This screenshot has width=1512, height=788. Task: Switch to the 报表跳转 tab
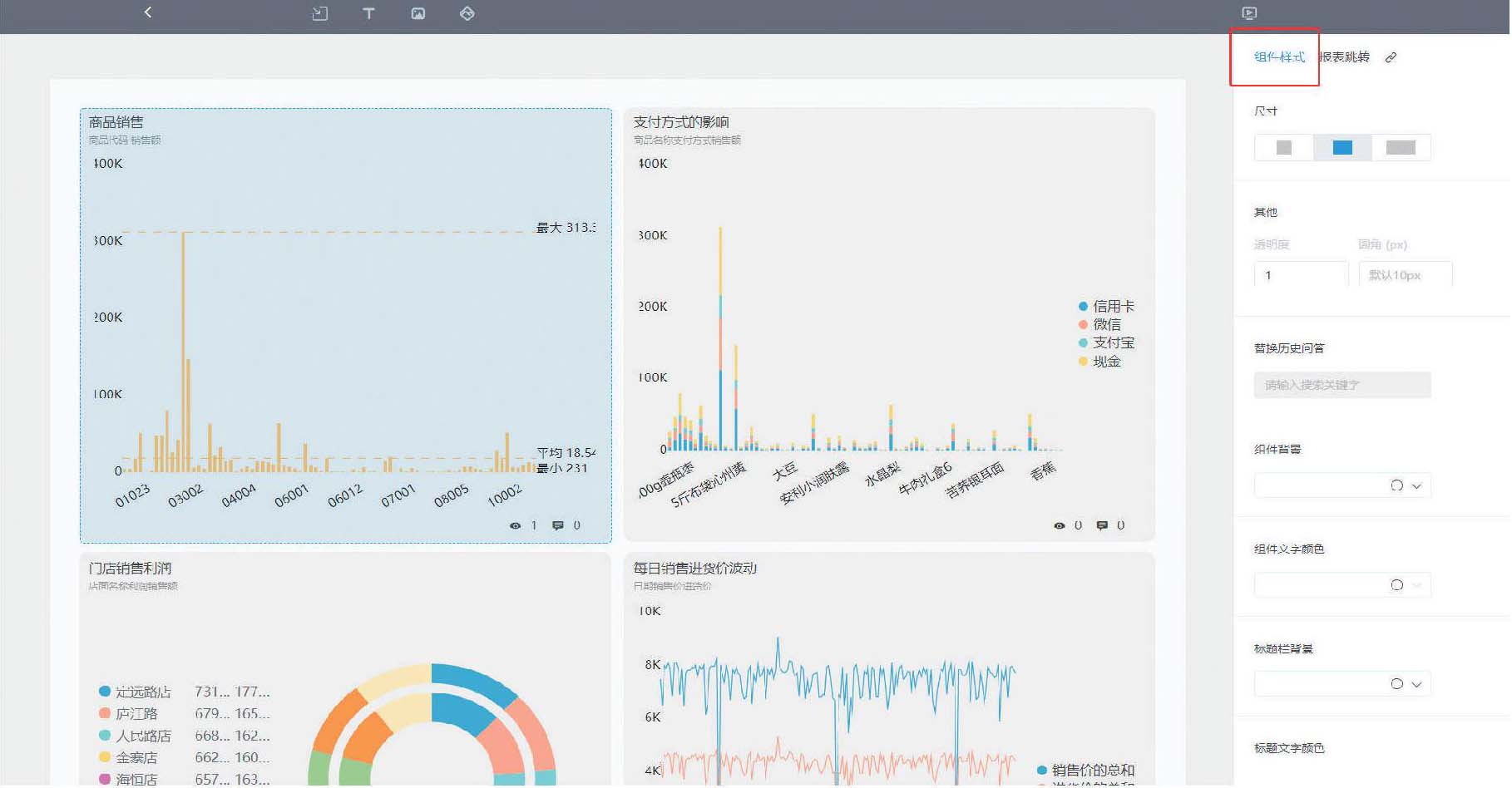point(1344,57)
